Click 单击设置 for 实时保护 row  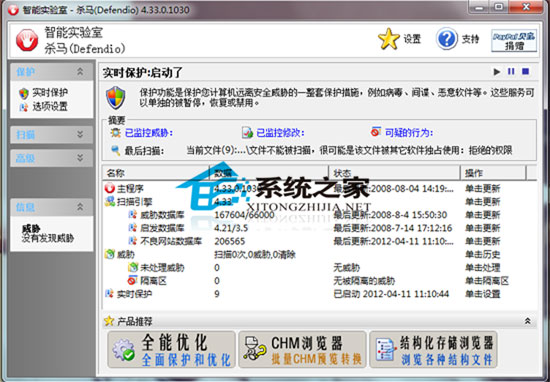pos(482,294)
